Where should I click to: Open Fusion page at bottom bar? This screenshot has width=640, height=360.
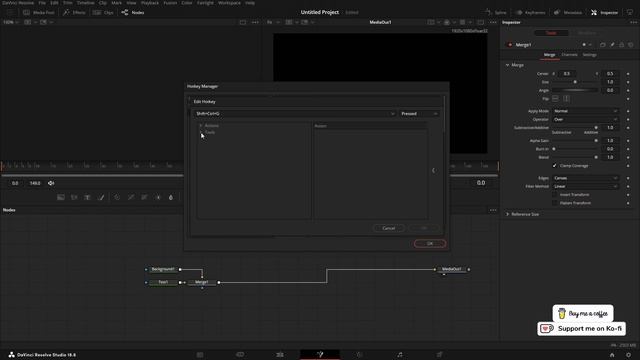(320, 355)
